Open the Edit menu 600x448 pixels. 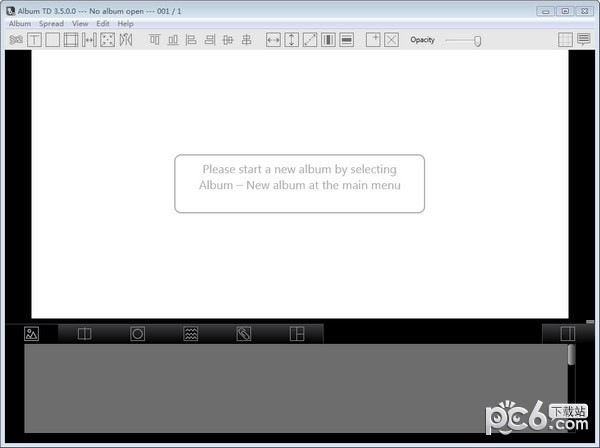(x=103, y=23)
